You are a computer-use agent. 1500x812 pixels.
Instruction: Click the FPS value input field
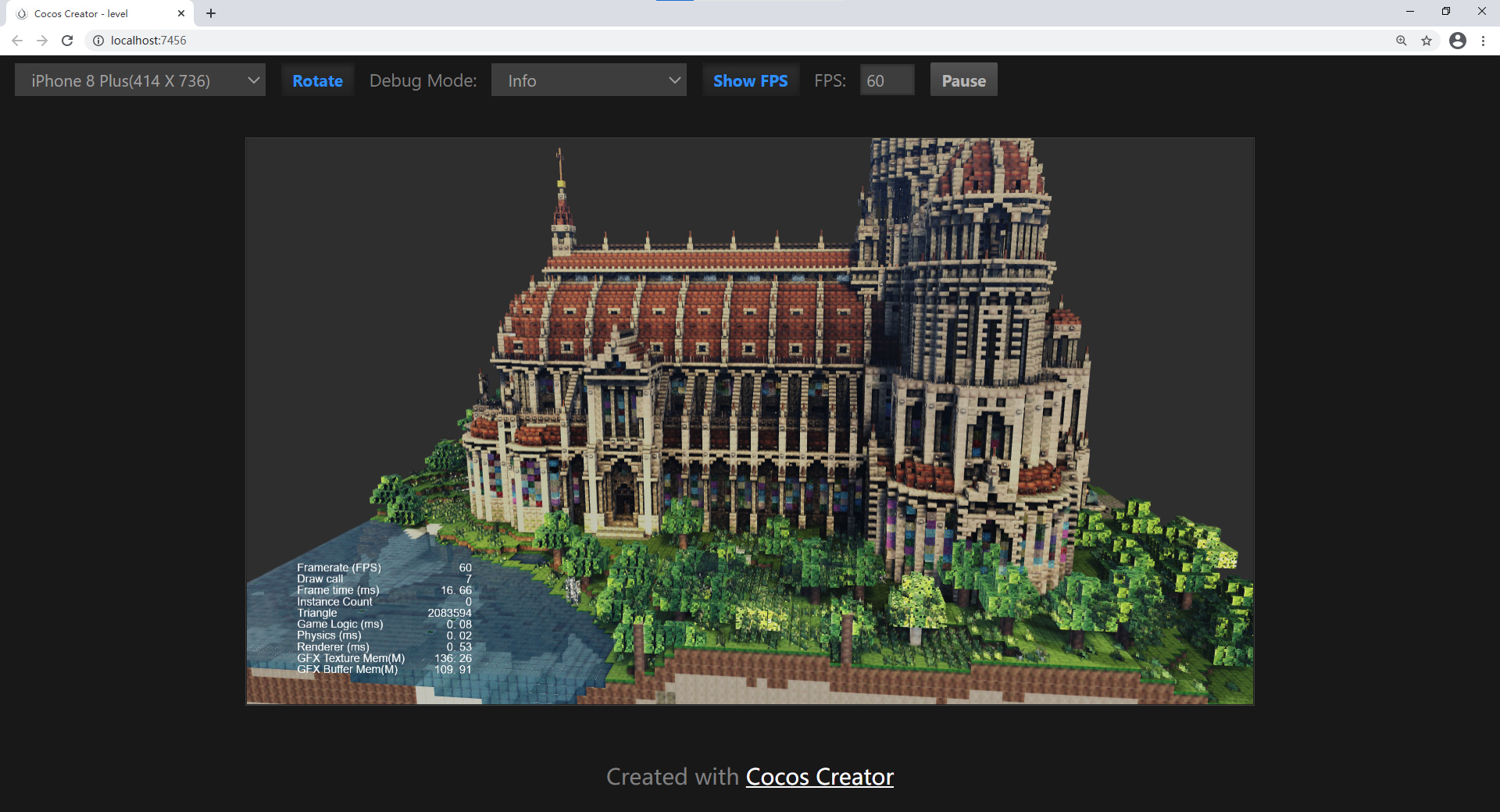click(887, 80)
